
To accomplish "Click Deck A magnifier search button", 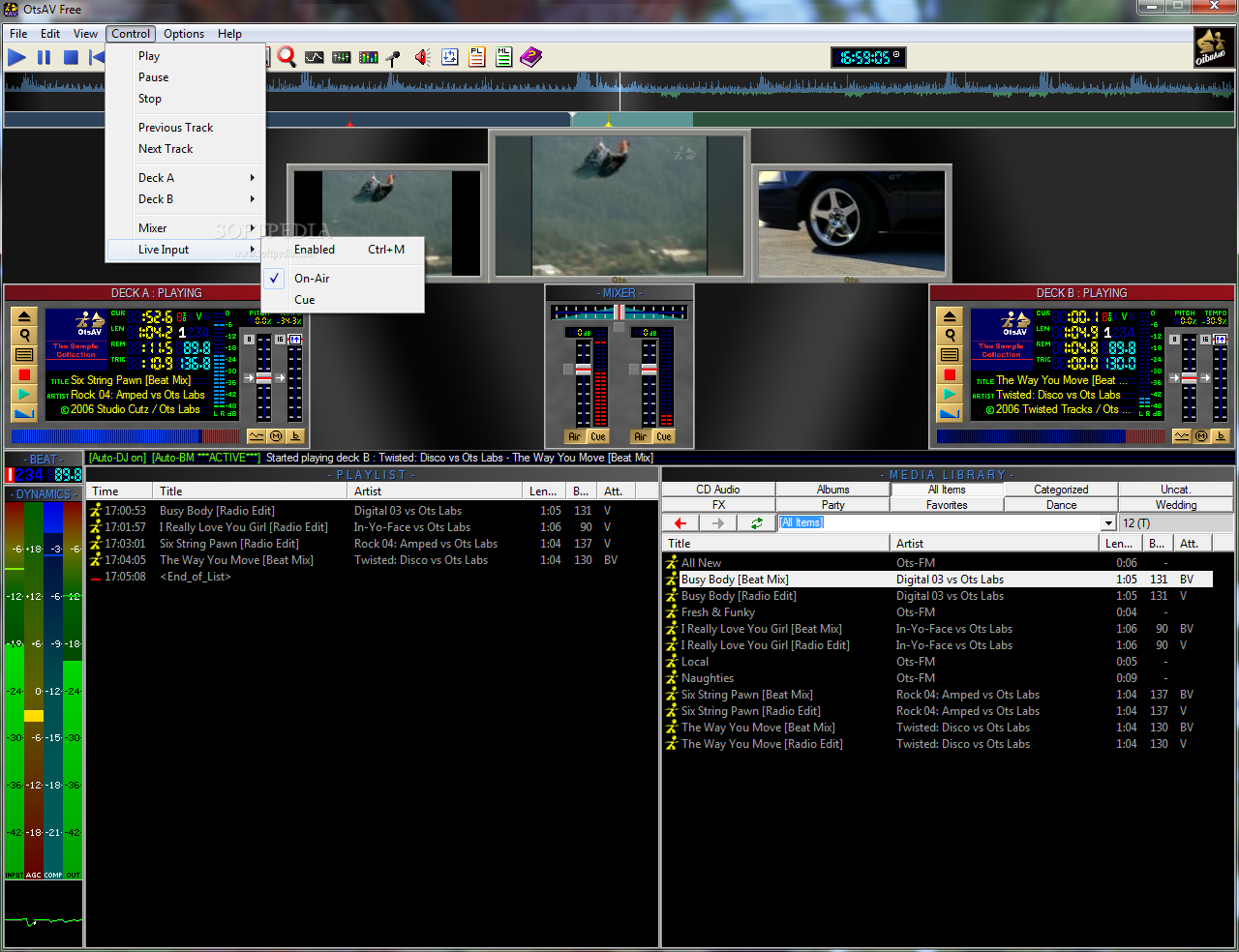I will [x=24, y=336].
